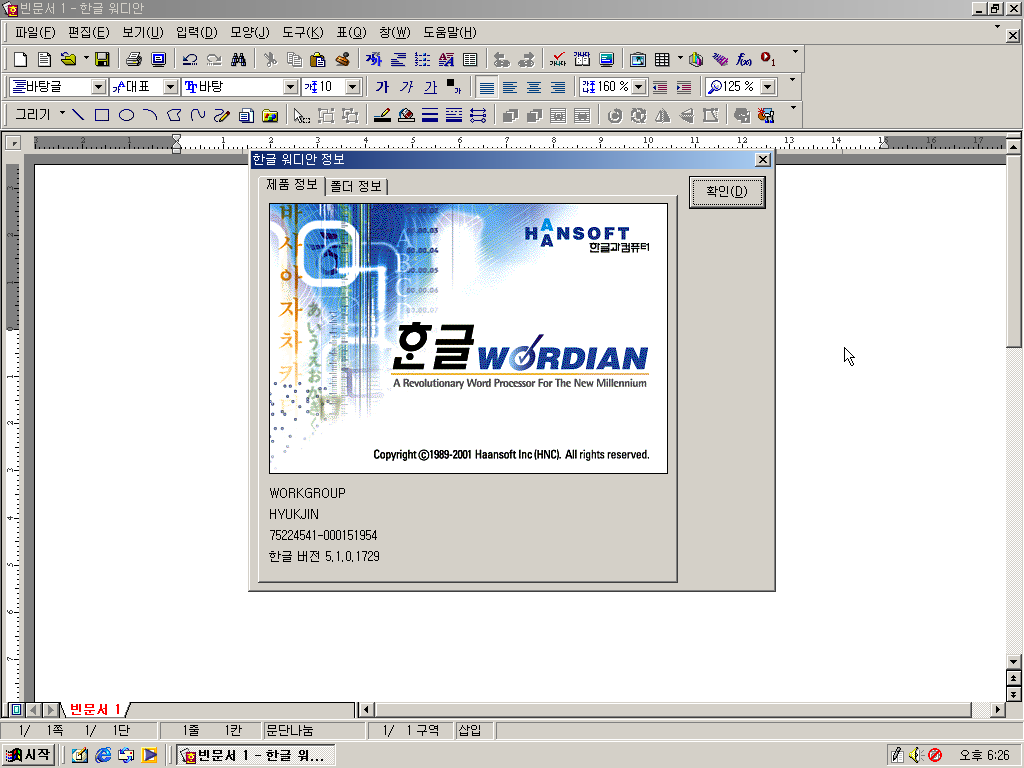The width and height of the screenshot is (1024, 768).
Task: Open line color pen icon
Action: coord(382,116)
